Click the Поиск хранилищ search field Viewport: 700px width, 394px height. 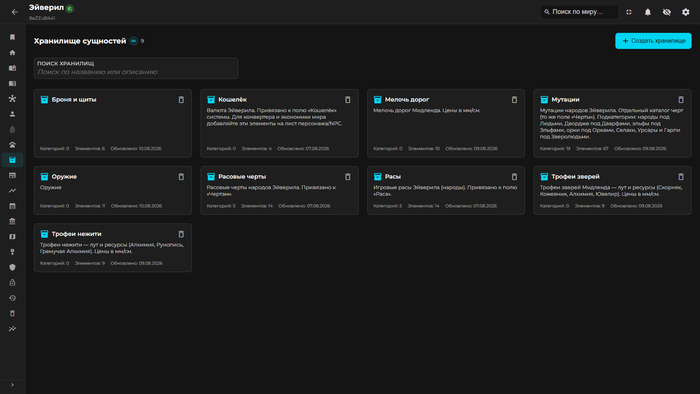(136, 68)
